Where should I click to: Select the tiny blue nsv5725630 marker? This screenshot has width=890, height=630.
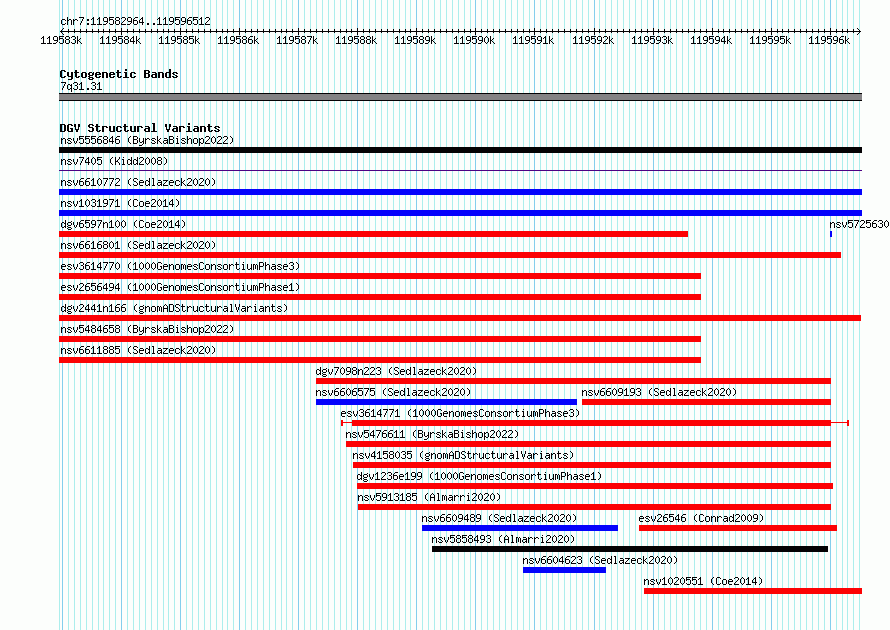(x=831, y=234)
